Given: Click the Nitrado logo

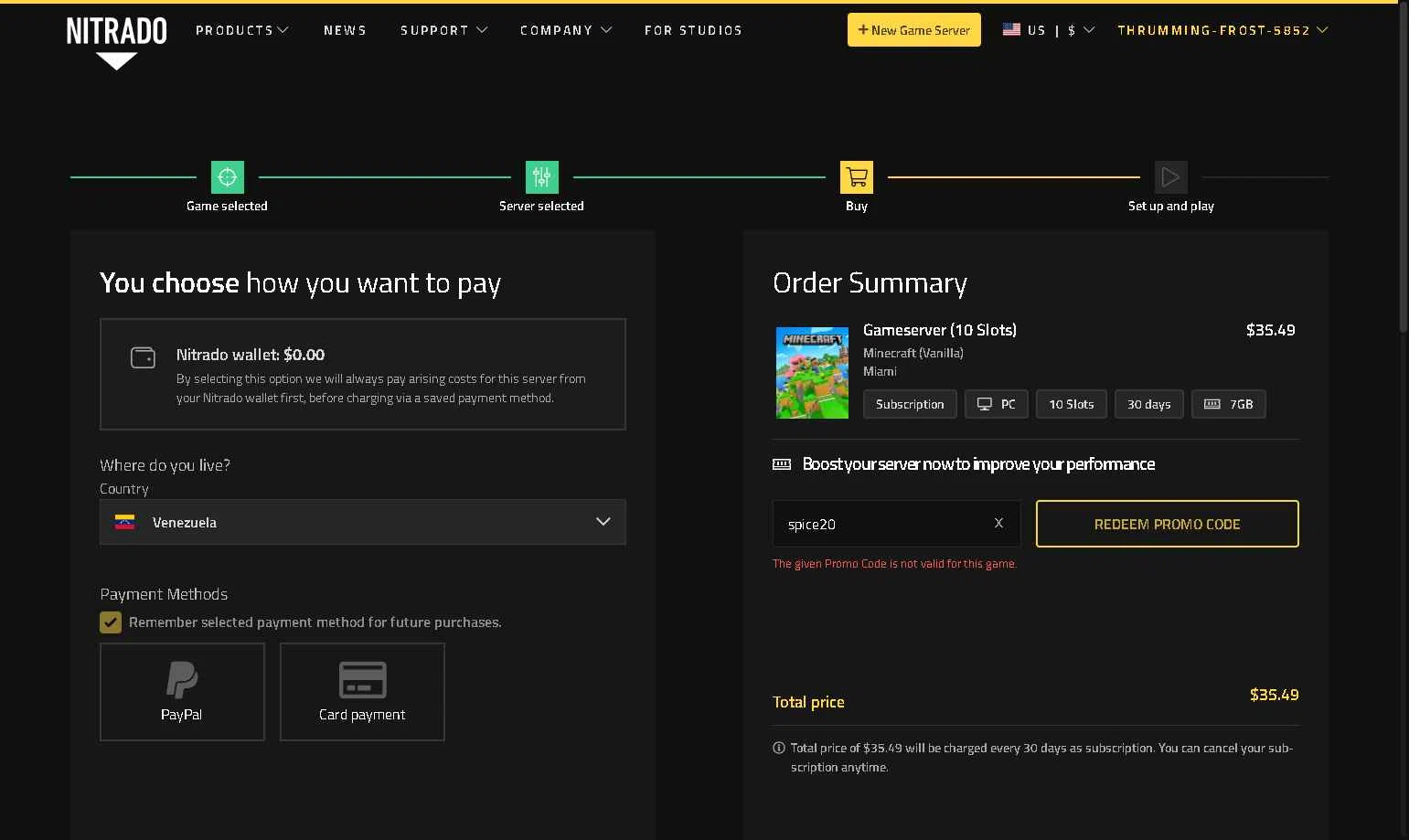Looking at the screenshot, I should (116, 42).
